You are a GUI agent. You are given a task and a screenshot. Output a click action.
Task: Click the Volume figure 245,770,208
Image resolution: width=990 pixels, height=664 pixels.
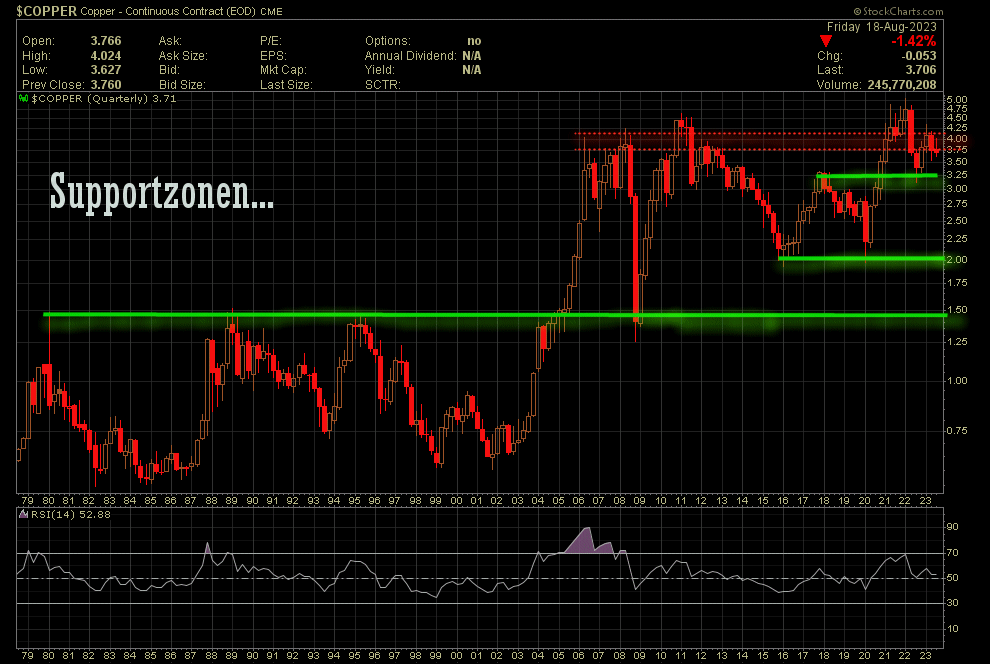[x=902, y=85]
